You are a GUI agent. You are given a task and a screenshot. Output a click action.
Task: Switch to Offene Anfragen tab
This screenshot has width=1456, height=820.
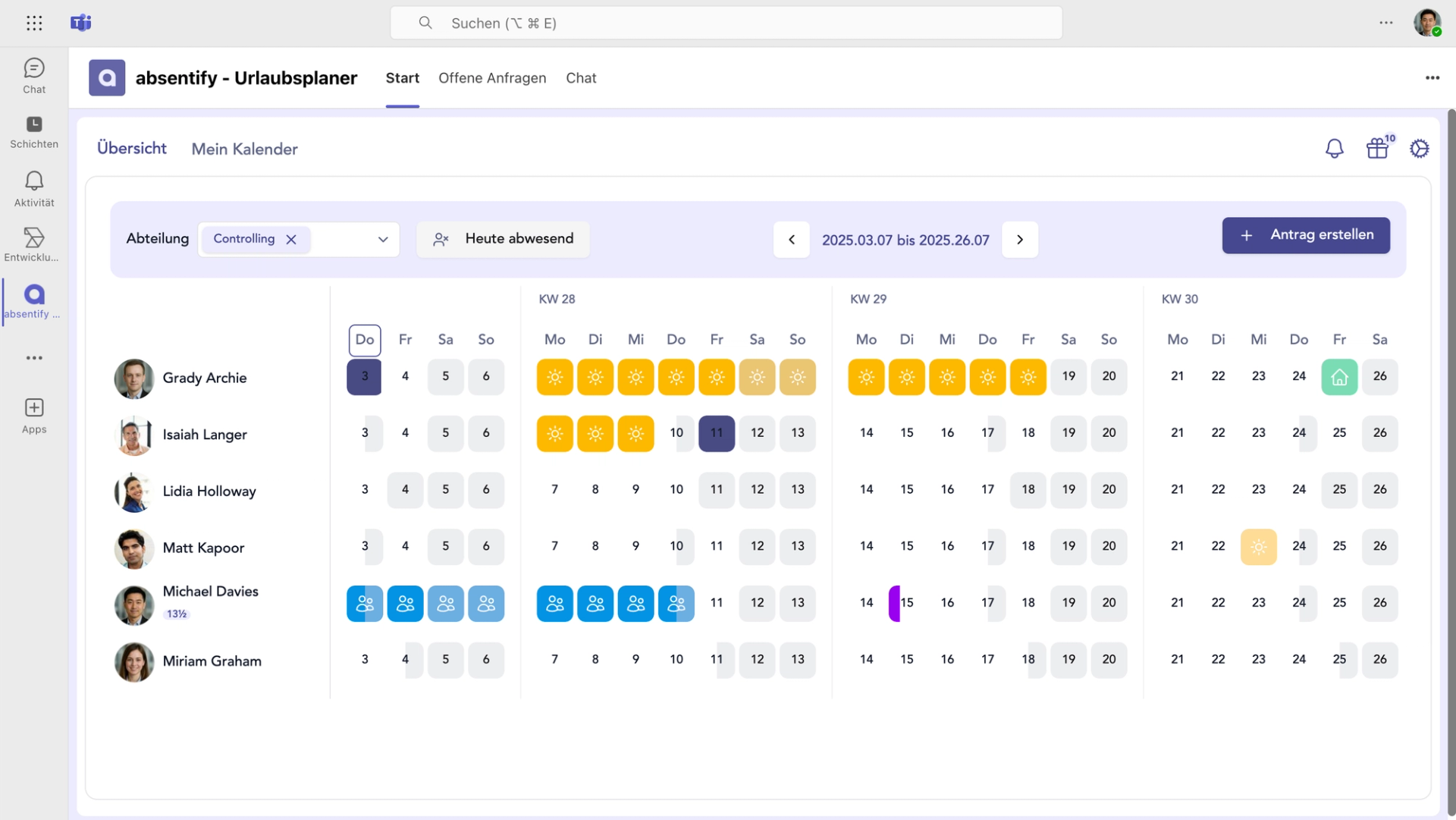click(492, 78)
